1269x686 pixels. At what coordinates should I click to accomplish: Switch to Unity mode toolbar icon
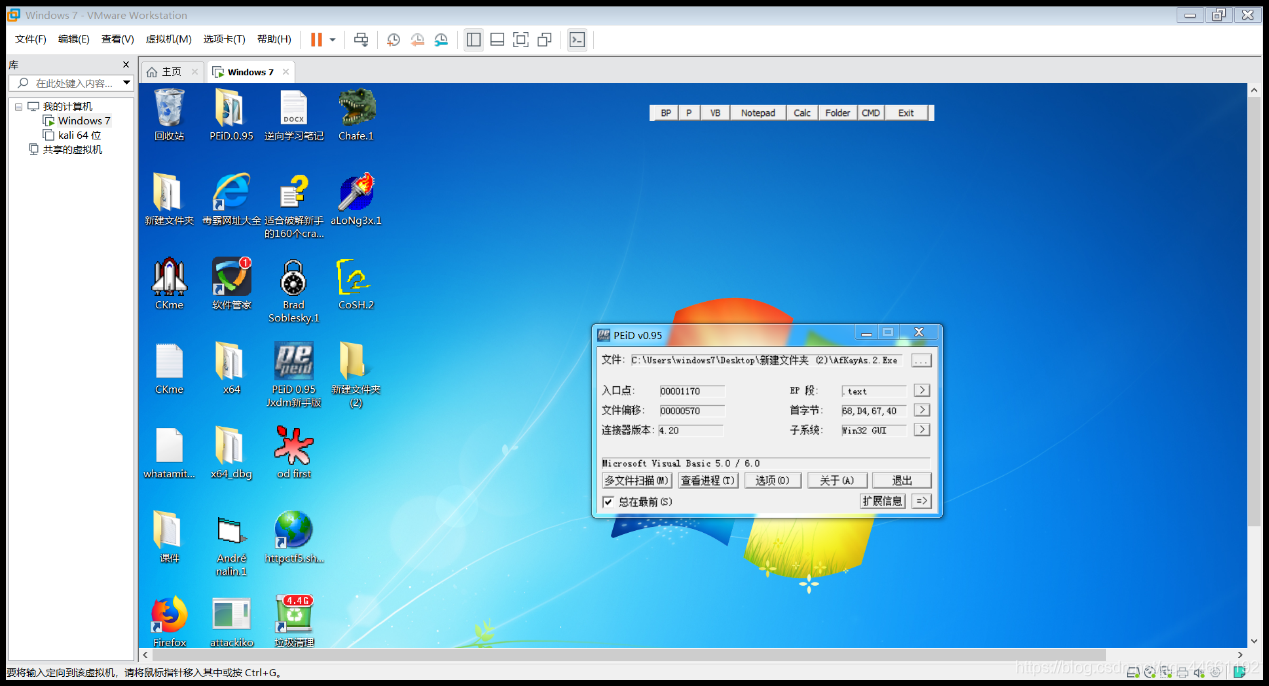click(x=545, y=39)
